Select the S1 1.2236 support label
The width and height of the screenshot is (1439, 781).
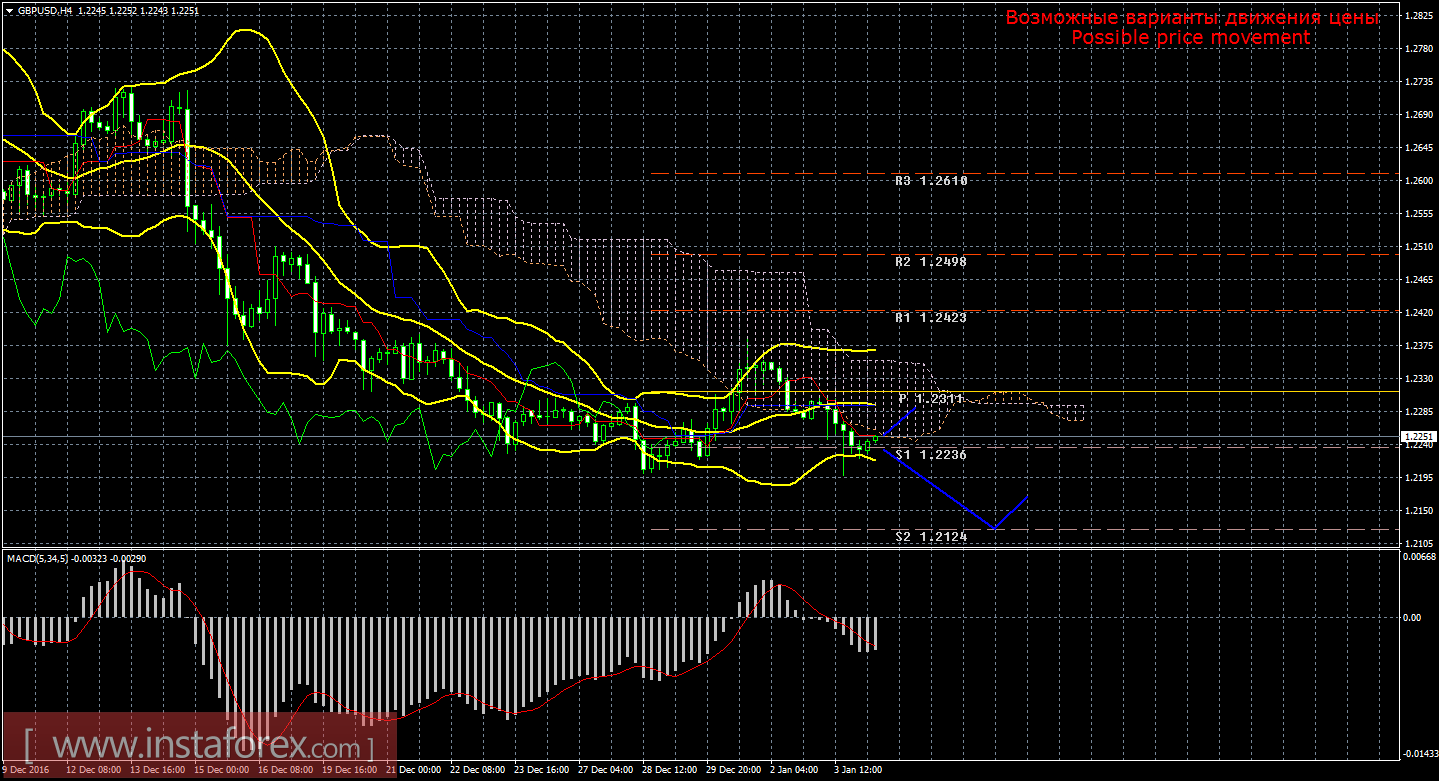tap(930, 454)
